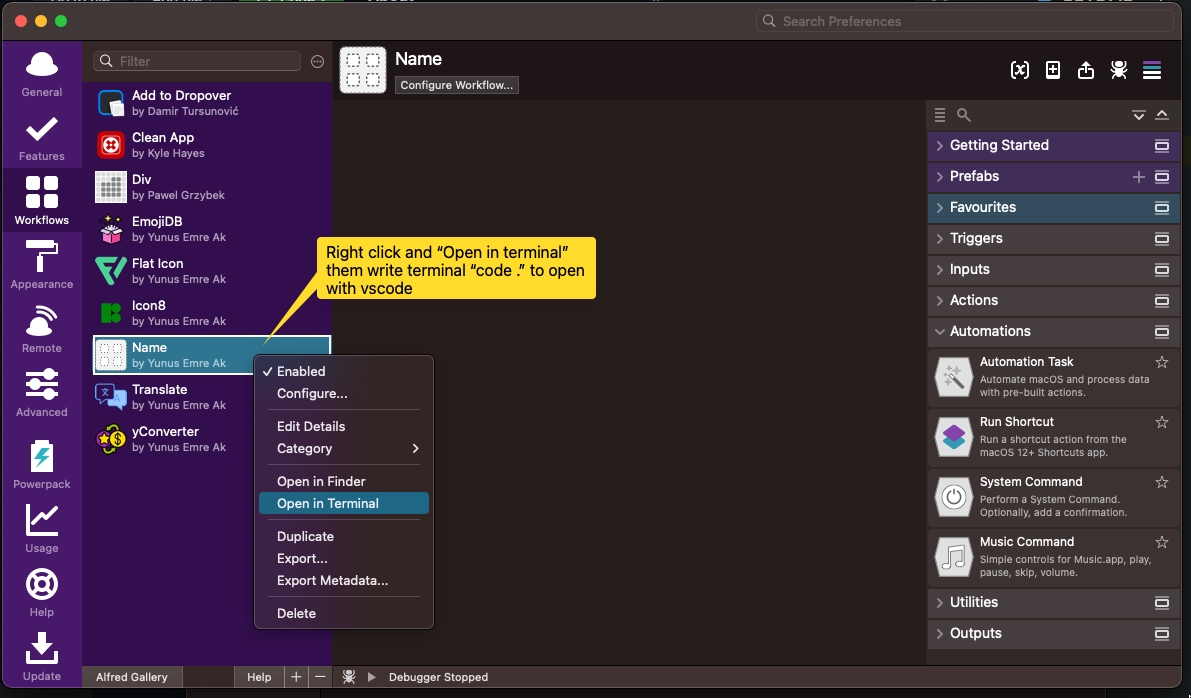Click the debugger bug icon in top toolbar
The height and width of the screenshot is (698, 1191).
(x=1119, y=70)
